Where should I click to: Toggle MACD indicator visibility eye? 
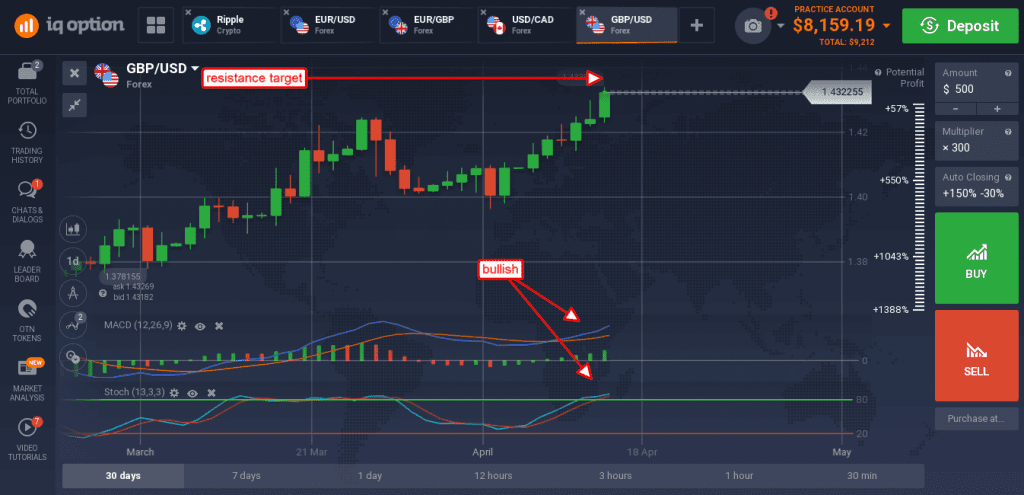tap(200, 325)
